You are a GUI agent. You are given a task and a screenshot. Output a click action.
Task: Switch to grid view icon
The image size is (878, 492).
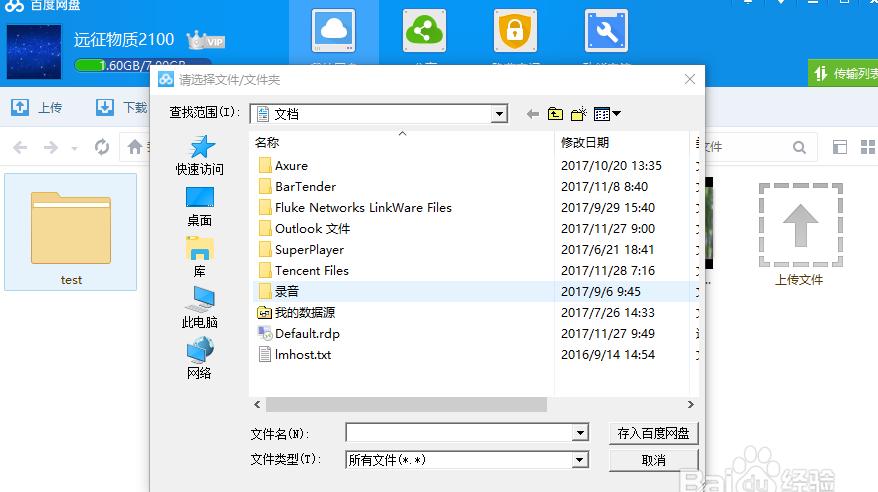click(x=867, y=147)
